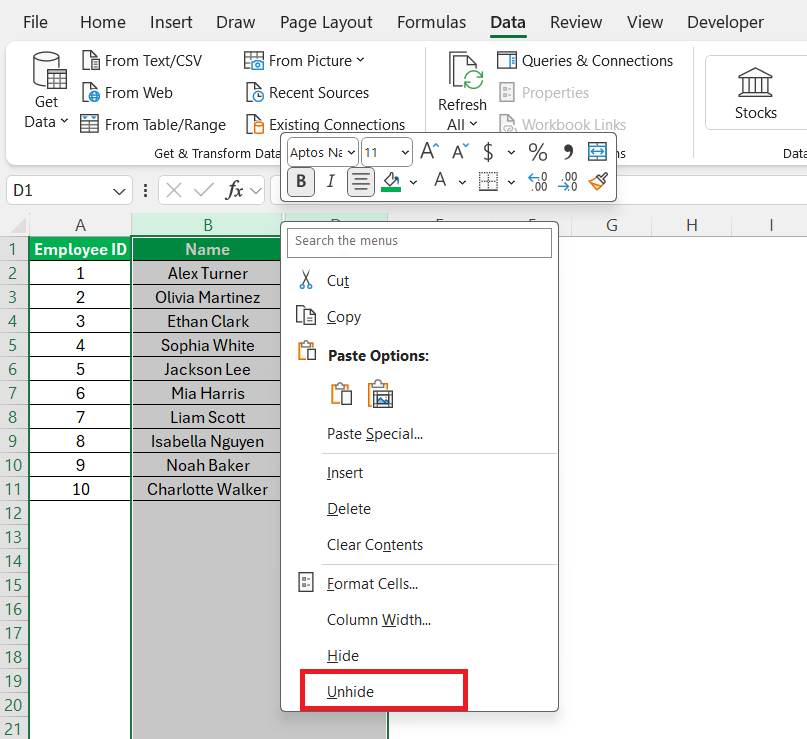This screenshot has width=807, height=739.
Task: Choose Unhide from context menu
Action: coord(419,692)
